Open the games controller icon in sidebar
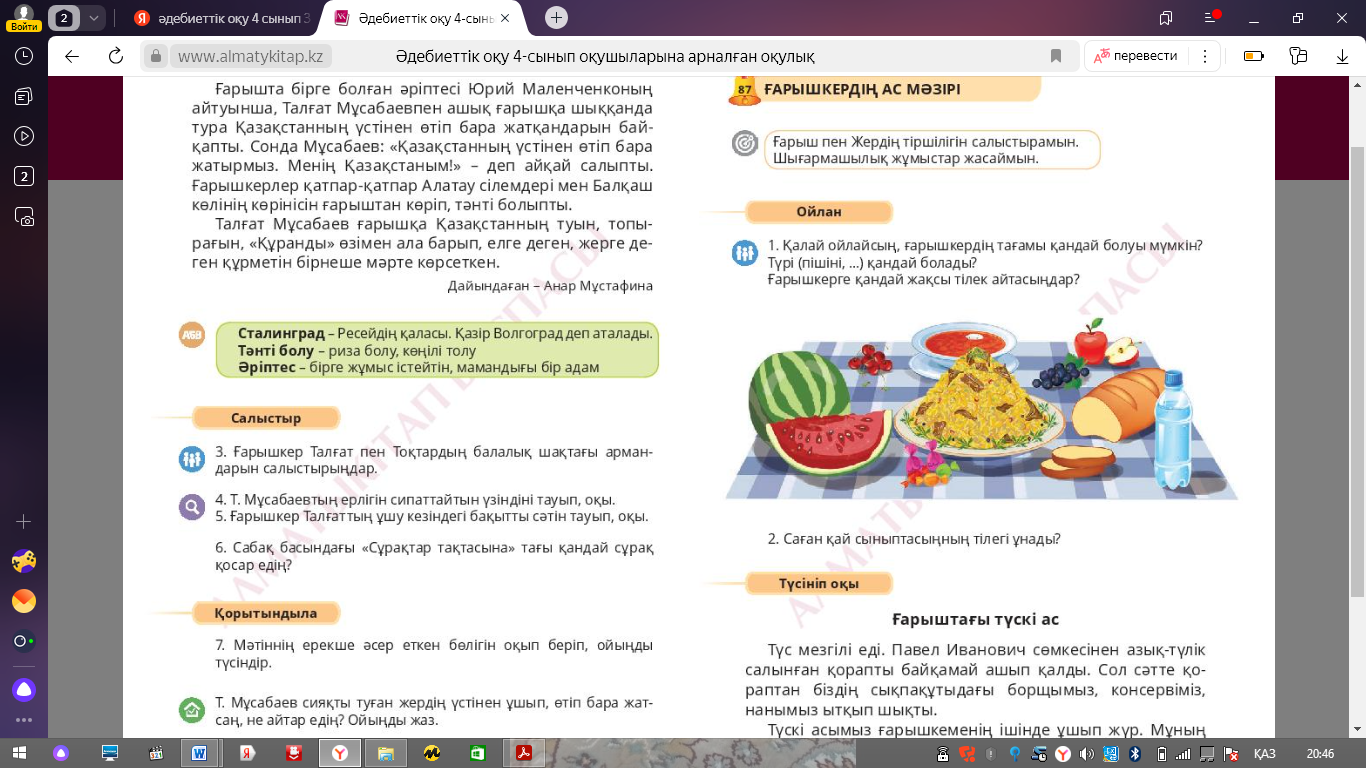 (24, 561)
